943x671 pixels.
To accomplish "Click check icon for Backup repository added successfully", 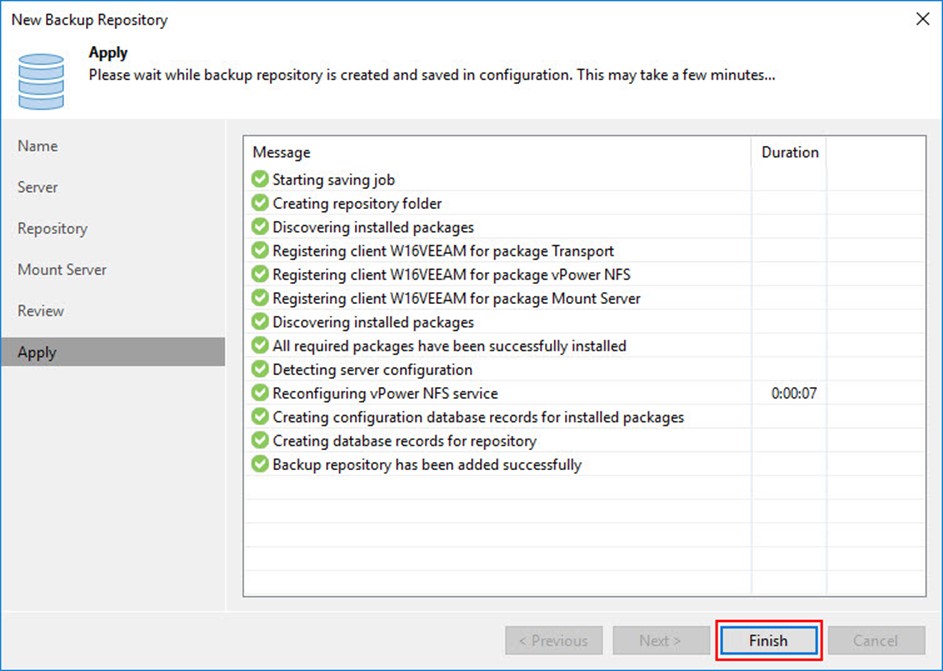I will pos(260,465).
